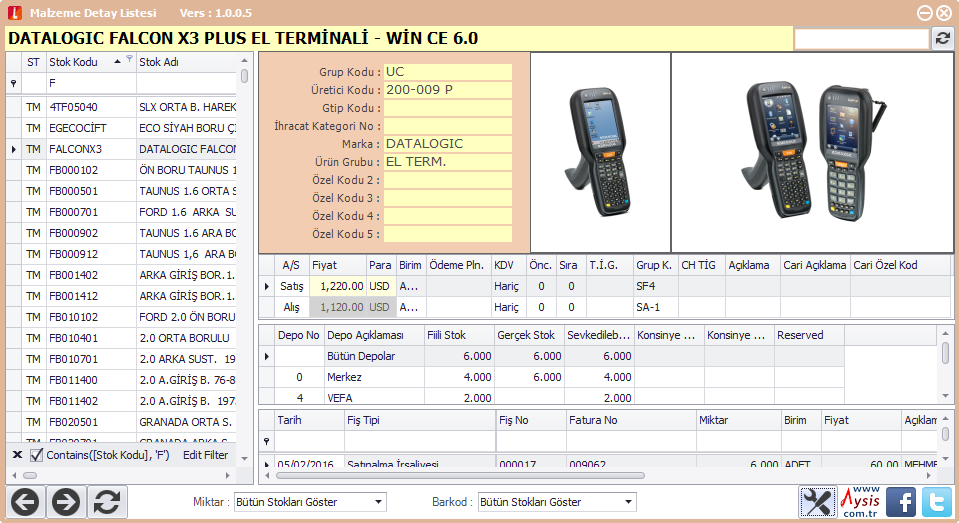Click the SA-1 group code cell
Image resolution: width=959 pixels, height=523 pixels.
click(656, 307)
